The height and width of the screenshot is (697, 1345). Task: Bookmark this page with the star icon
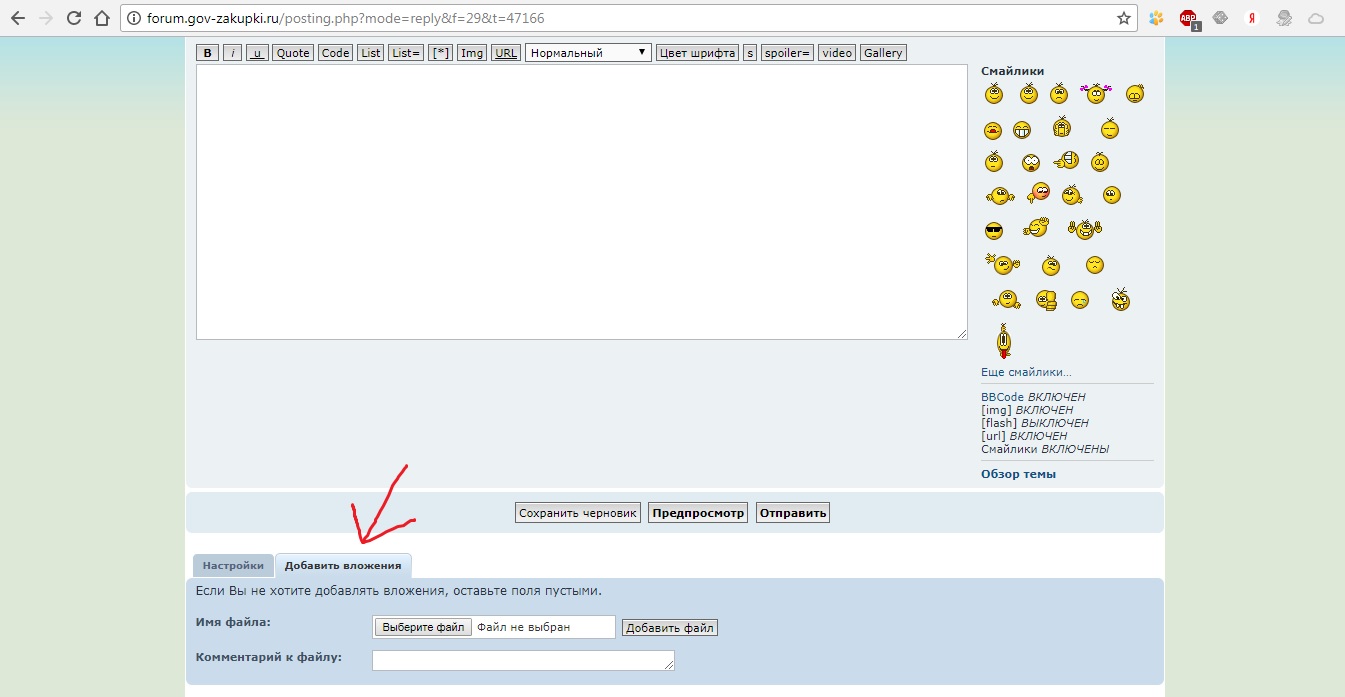click(x=1124, y=18)
